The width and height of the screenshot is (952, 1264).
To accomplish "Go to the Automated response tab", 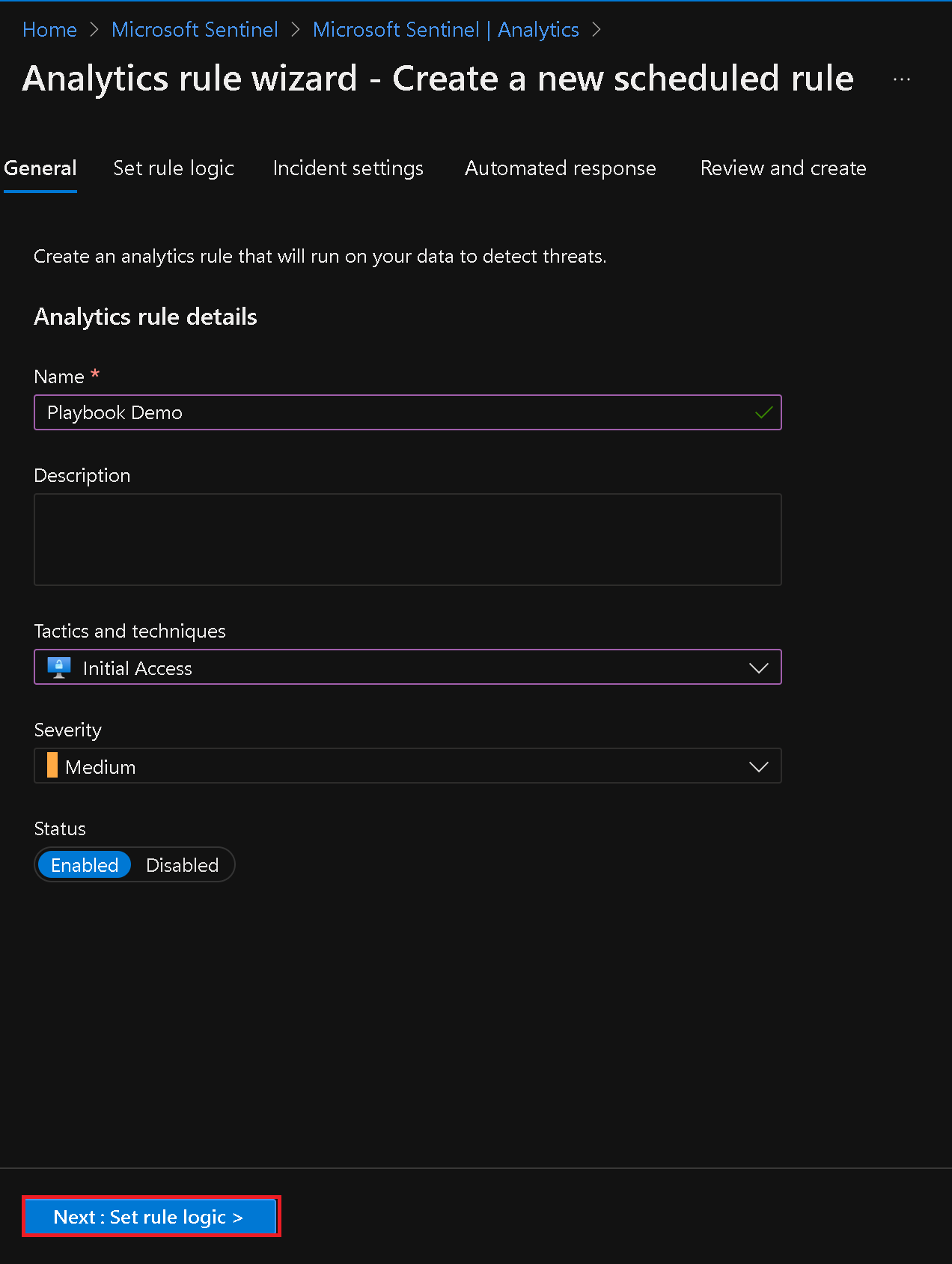I will click(x=561, y=168).
